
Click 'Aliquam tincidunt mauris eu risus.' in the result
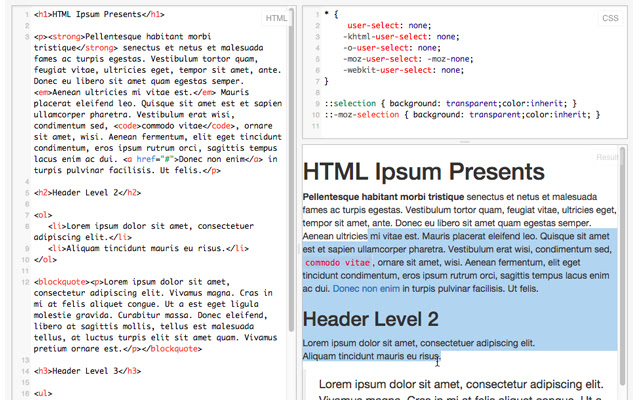click(x=371, y=356)
